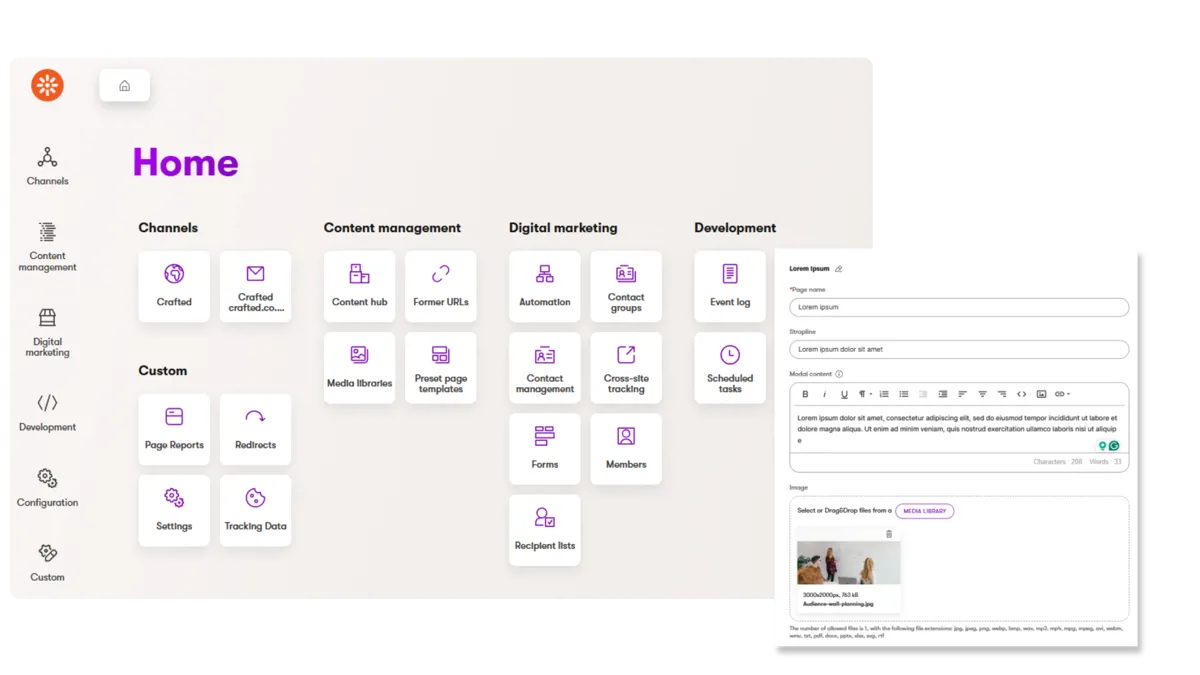The height and width of the screenshot is (675, 1200).
Task: Toggle italic formatting in editor toolbar
Action: tap(825, 394)
